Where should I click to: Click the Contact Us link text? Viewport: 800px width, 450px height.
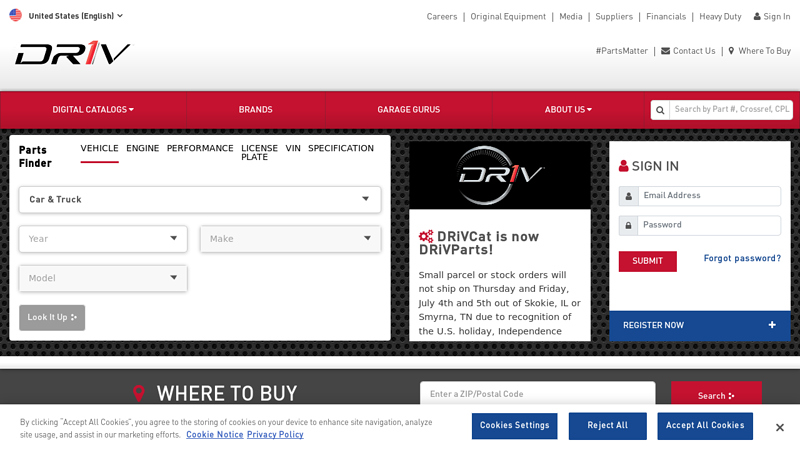(694, 51)
